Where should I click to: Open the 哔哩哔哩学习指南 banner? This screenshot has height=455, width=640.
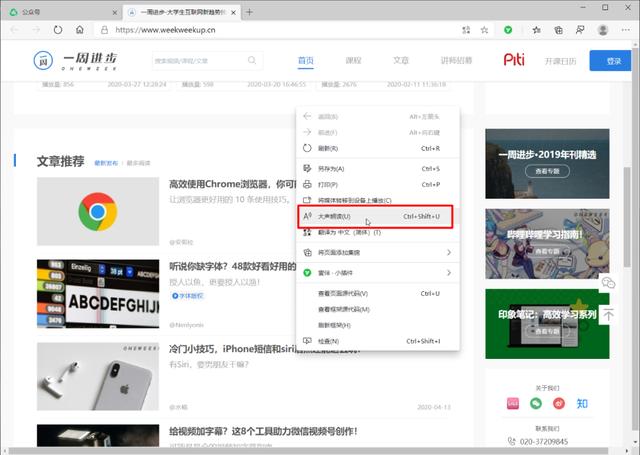pyautogui.click(x=547, y=244)
